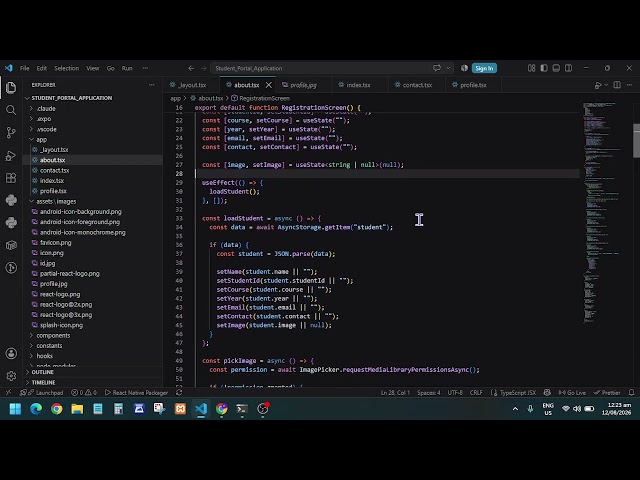Open the Windows Start button

[15, 409]
